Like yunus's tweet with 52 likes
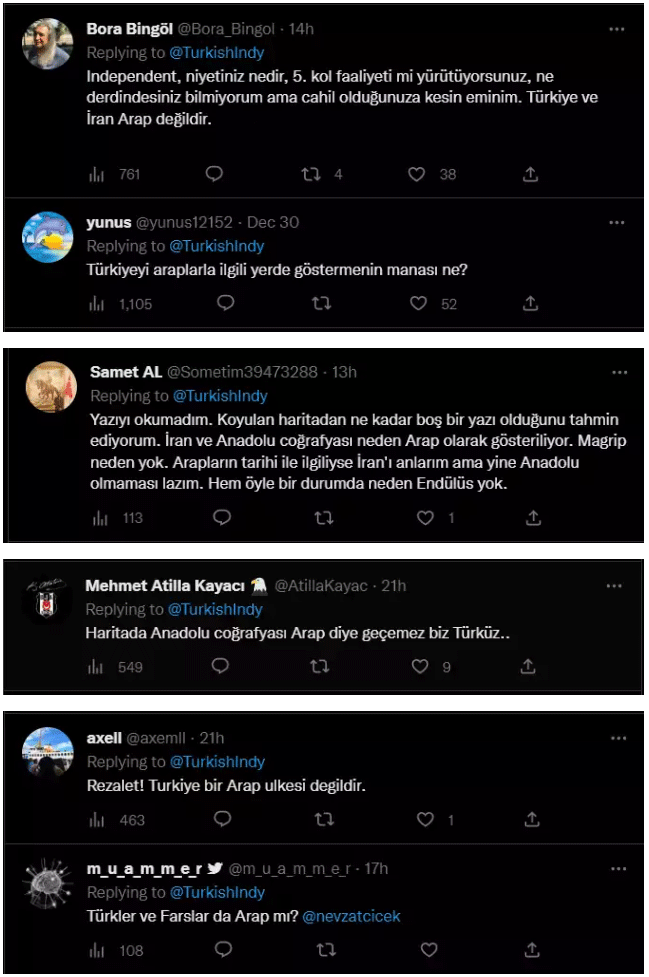649x977 pixels. (x=418, y=303)
